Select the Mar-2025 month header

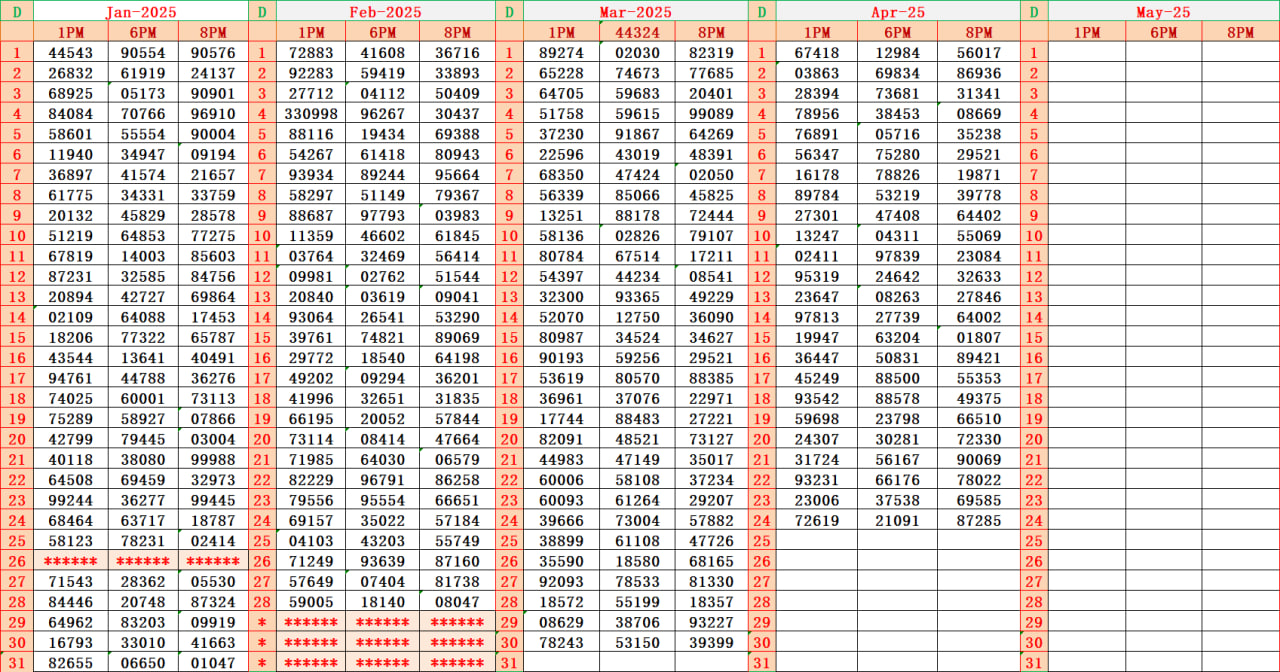tap(635, 11)
